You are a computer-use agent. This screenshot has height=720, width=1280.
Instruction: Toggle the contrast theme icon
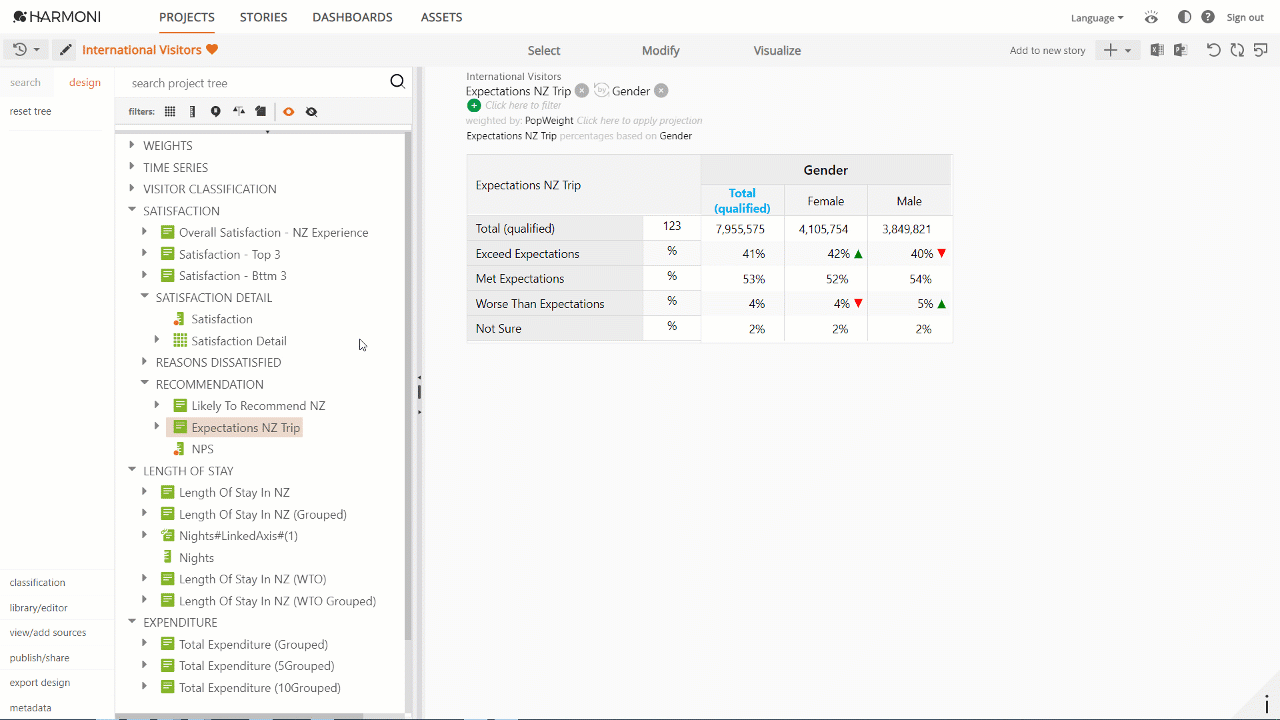point(1184,17)
